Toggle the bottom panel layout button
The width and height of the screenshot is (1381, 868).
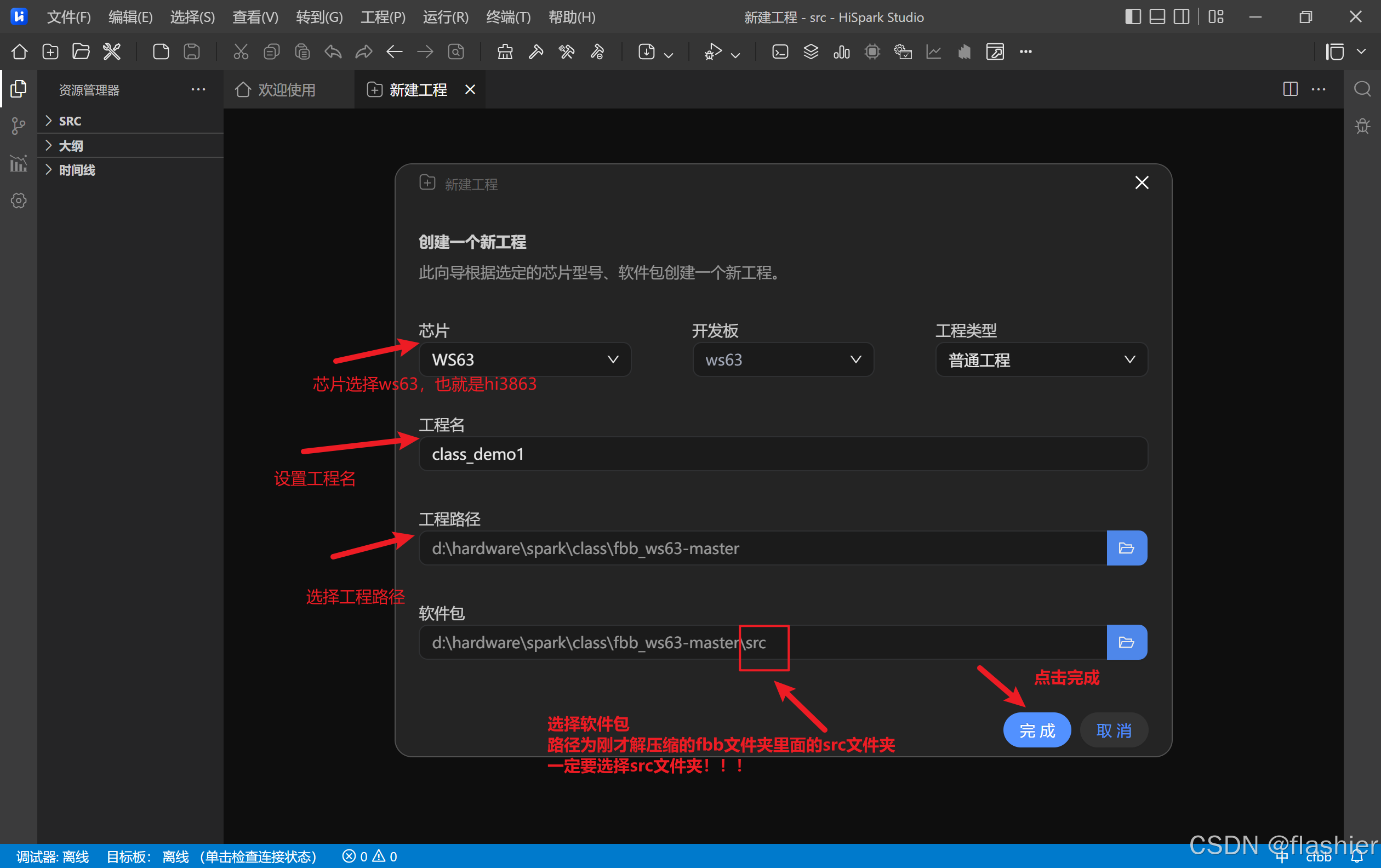point(1157,16)
